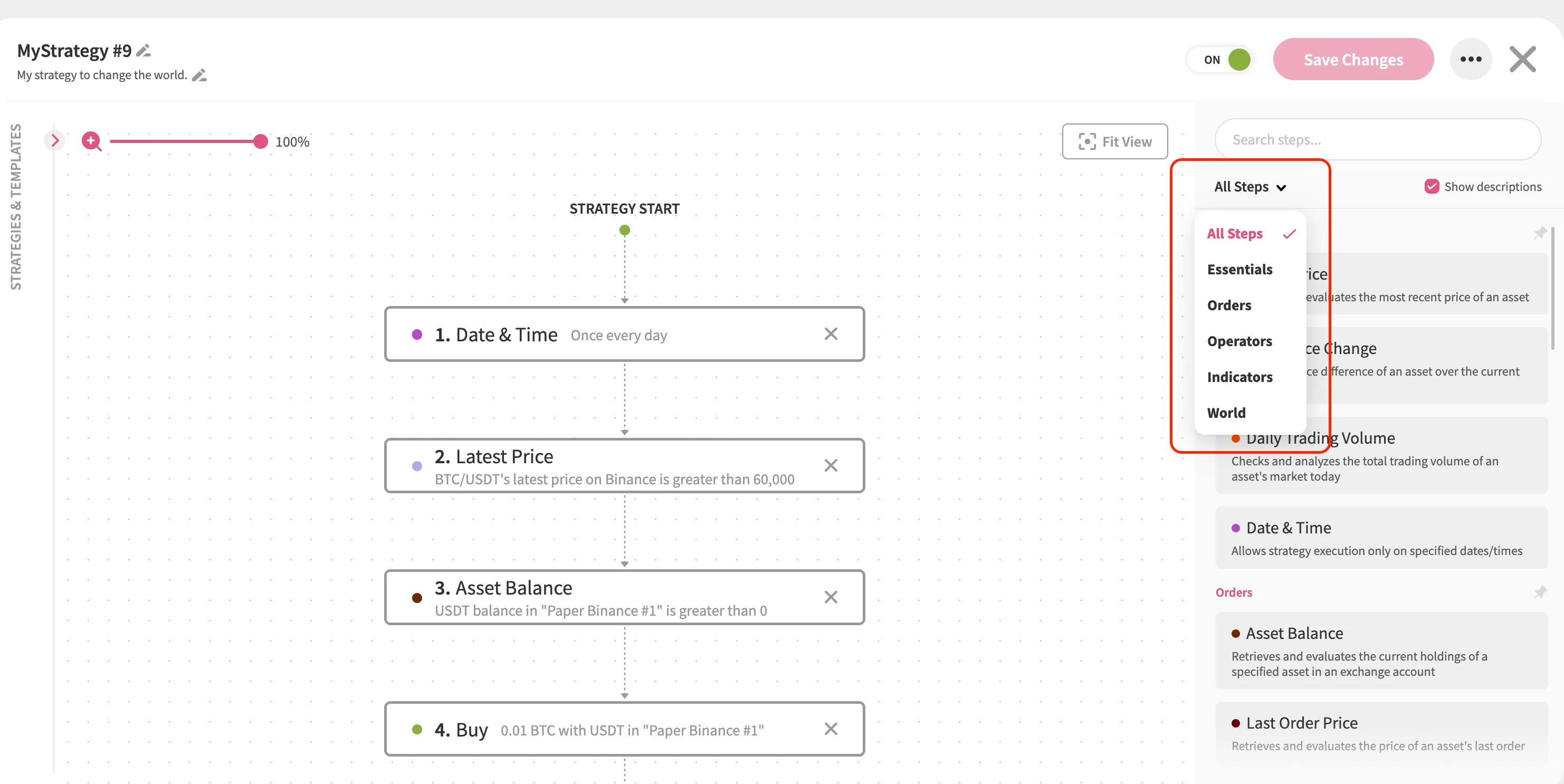The height and width of the screenshot is (784, 1564).
Task: Expand the Strategies & Templates sidebar arrow
Action: coord(55,141)
